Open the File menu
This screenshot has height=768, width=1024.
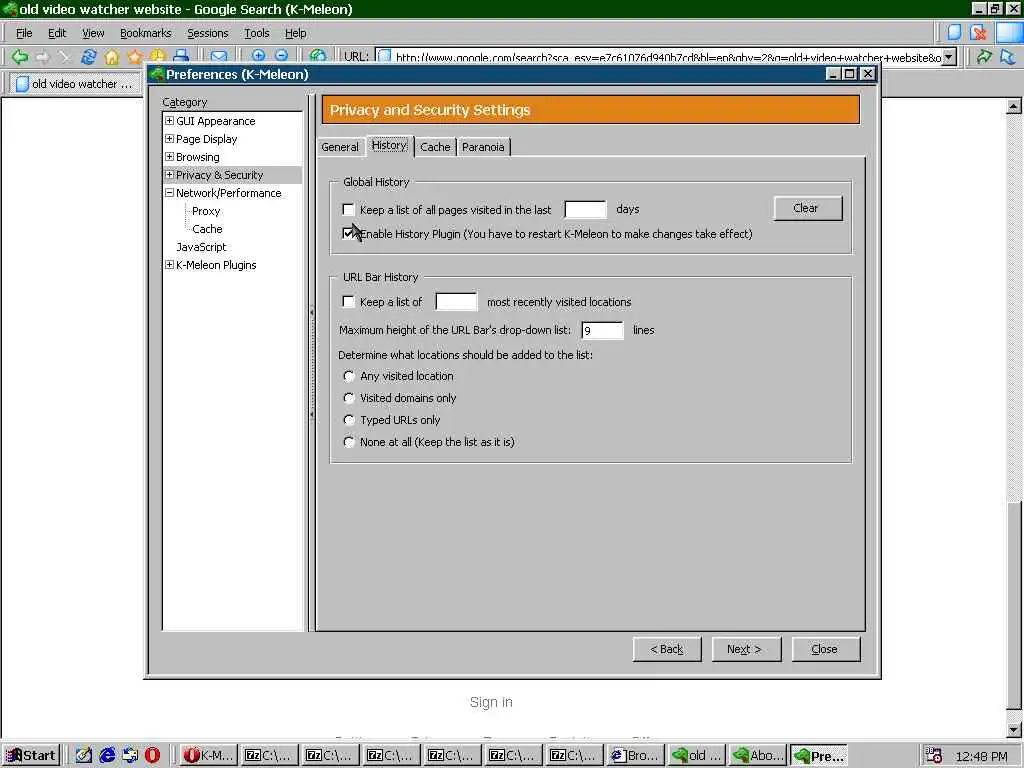[24, 33]
